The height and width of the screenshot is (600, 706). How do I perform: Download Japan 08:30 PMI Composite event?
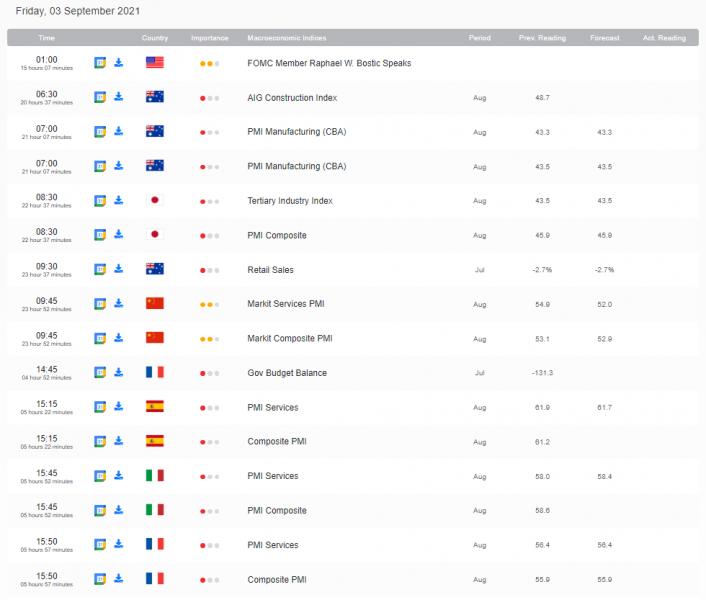(x=118, y=234)
